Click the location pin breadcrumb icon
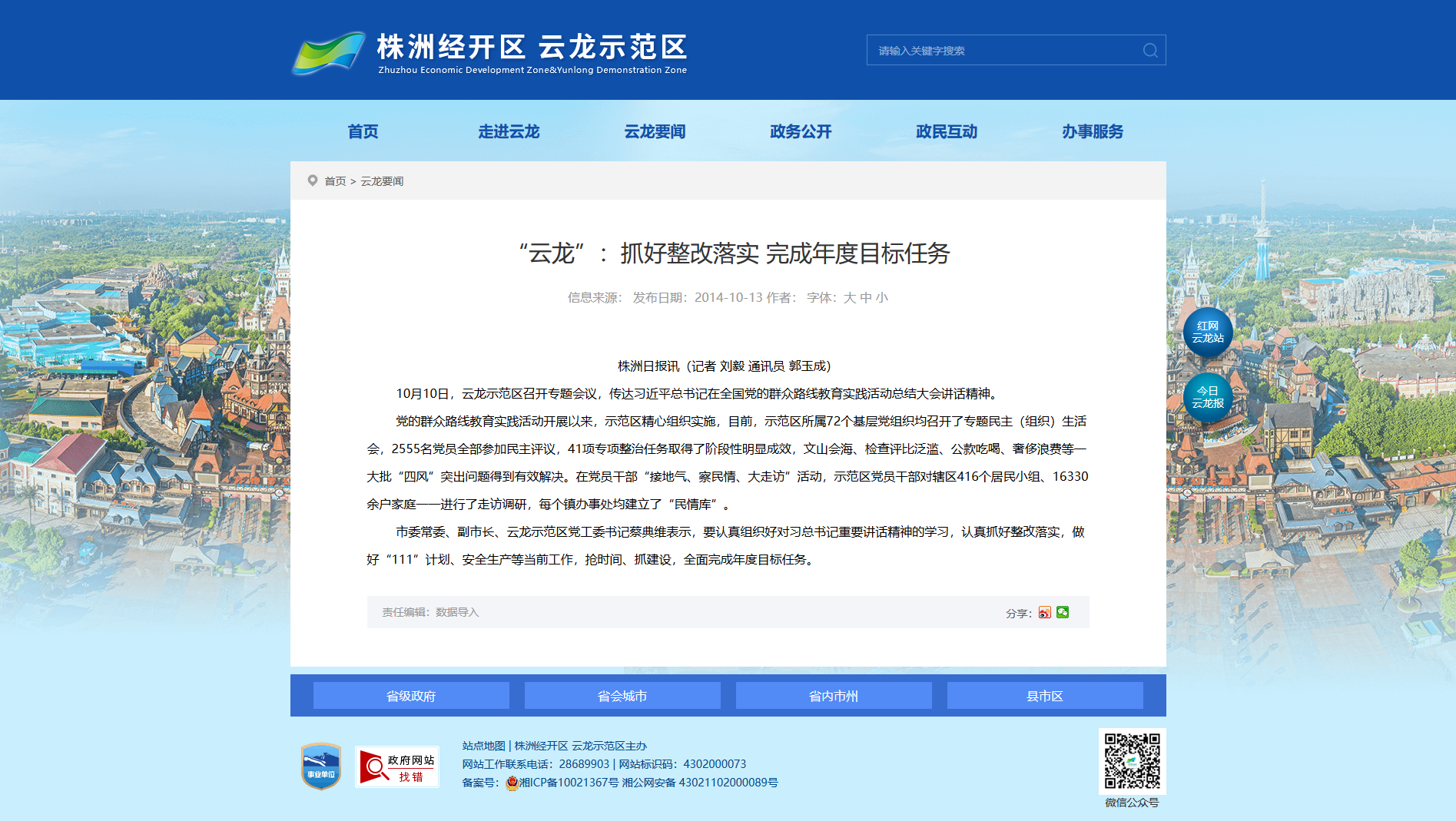The width and height of the screenshot is (1456, 821). click(313, 180)
